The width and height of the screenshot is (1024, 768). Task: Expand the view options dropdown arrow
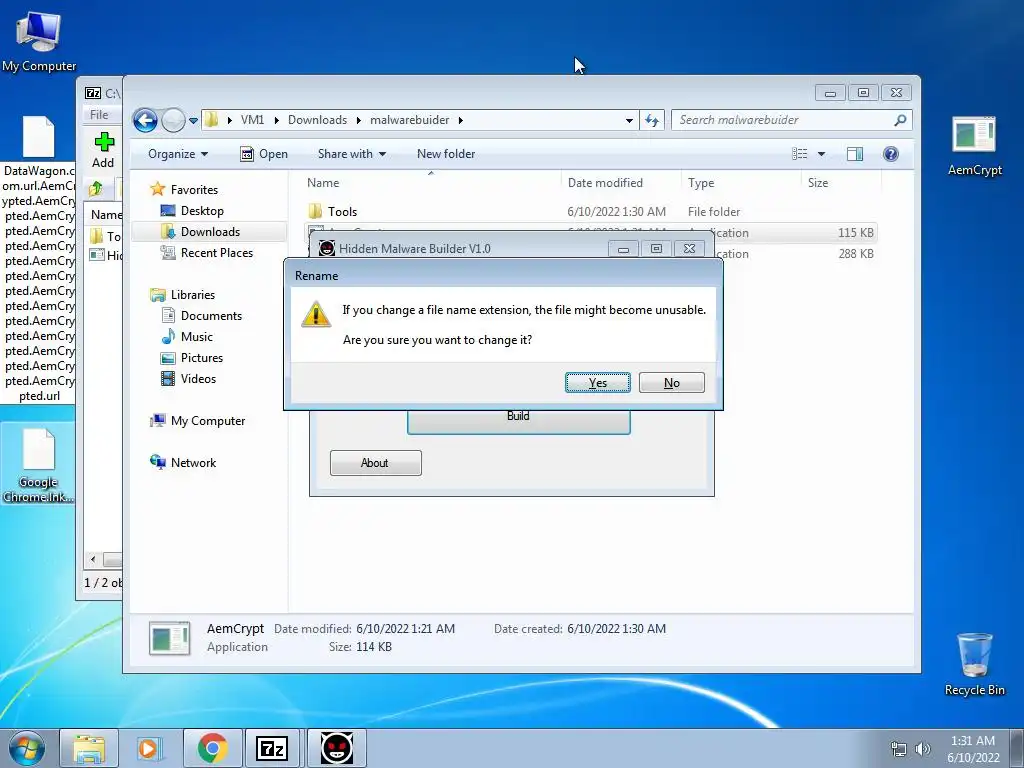[x=822, y=154]
